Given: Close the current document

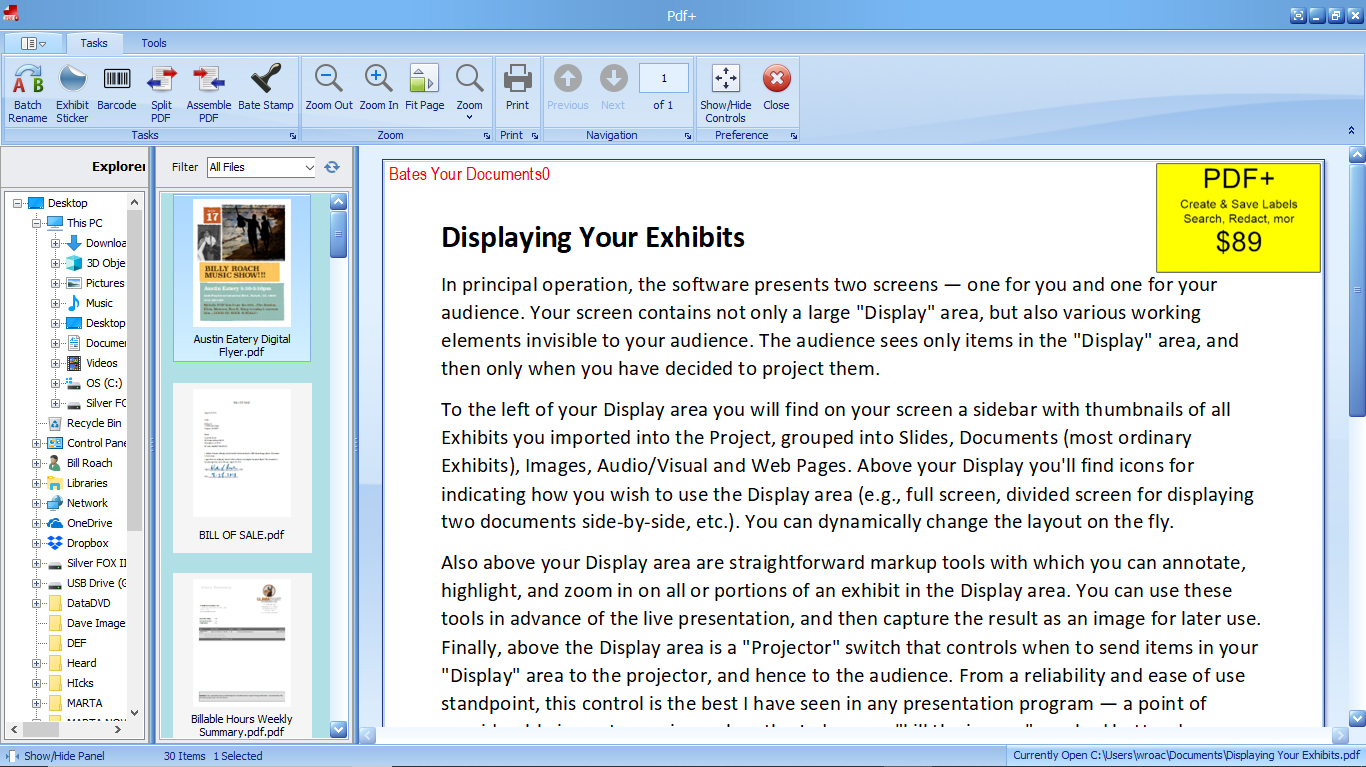Looking at the screenshot, I should (x=776, y=90).
